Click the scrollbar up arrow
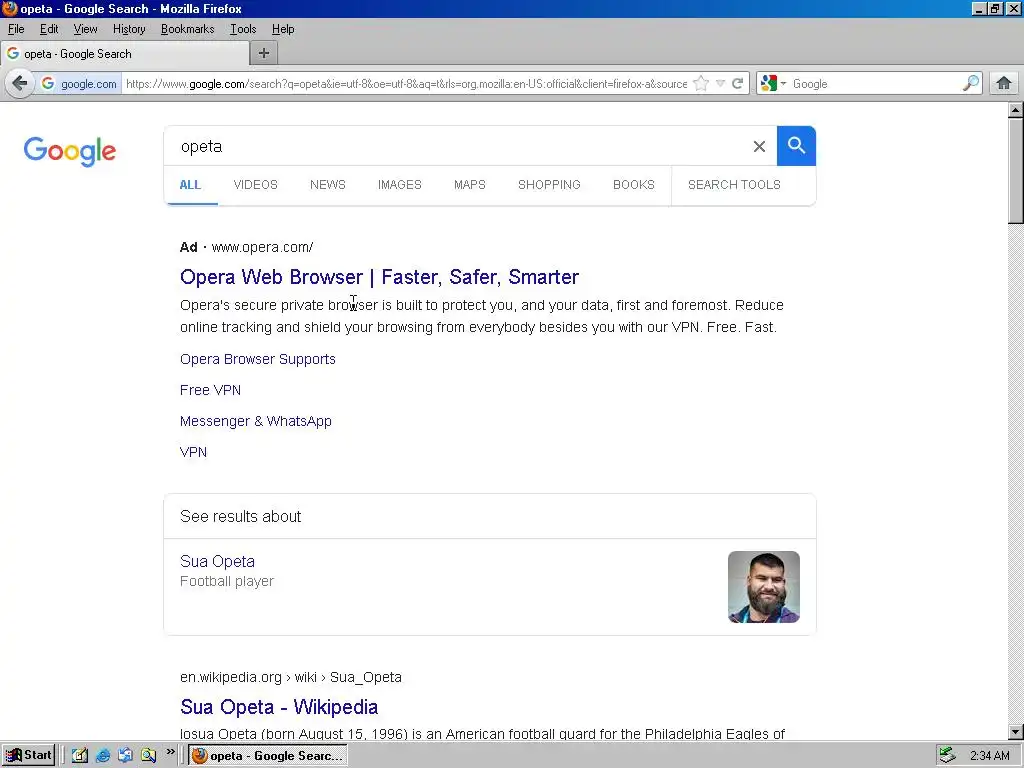 [1016, 110]
